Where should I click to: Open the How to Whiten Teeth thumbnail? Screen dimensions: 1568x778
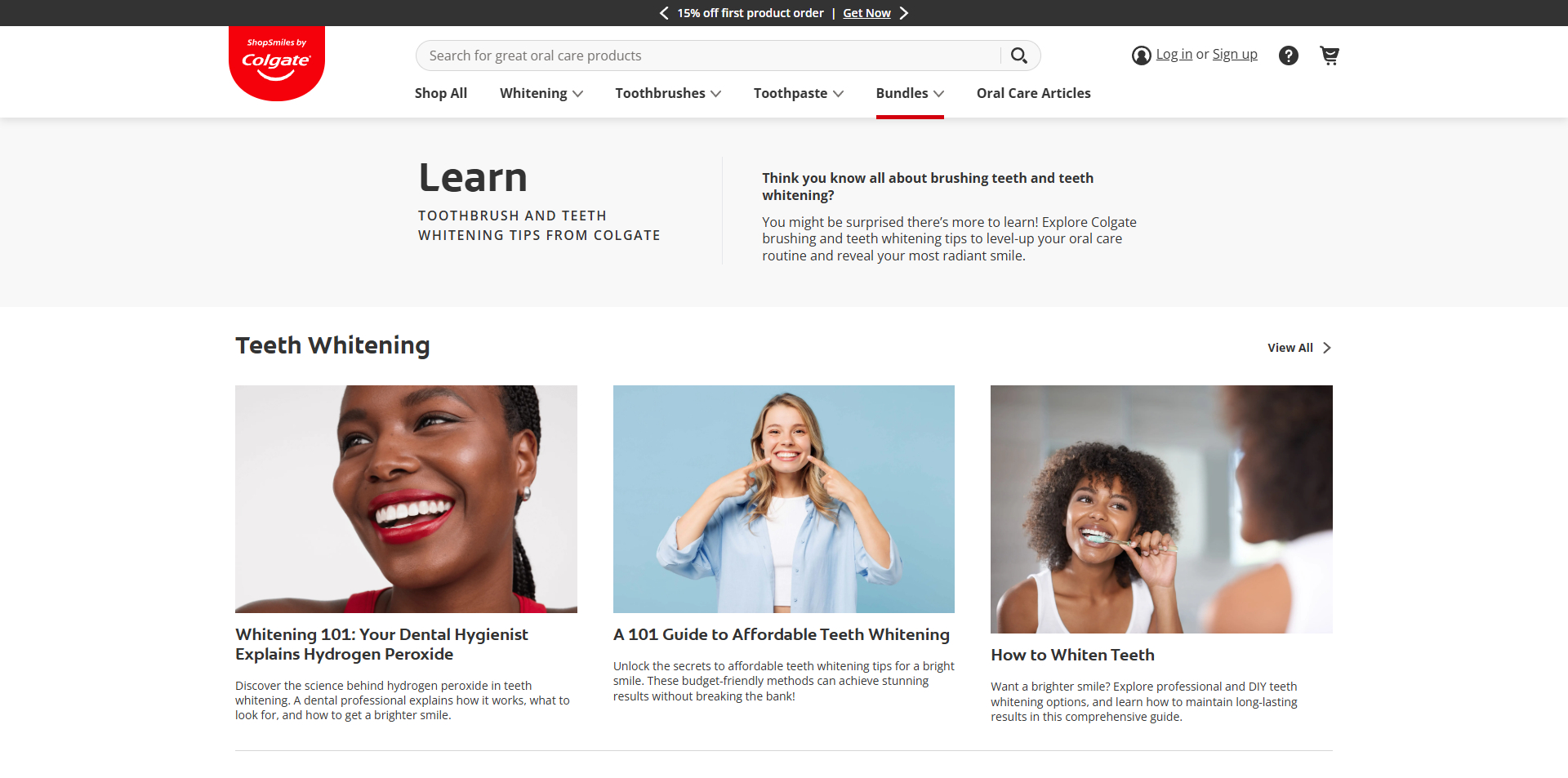(x=1160, y=509)
